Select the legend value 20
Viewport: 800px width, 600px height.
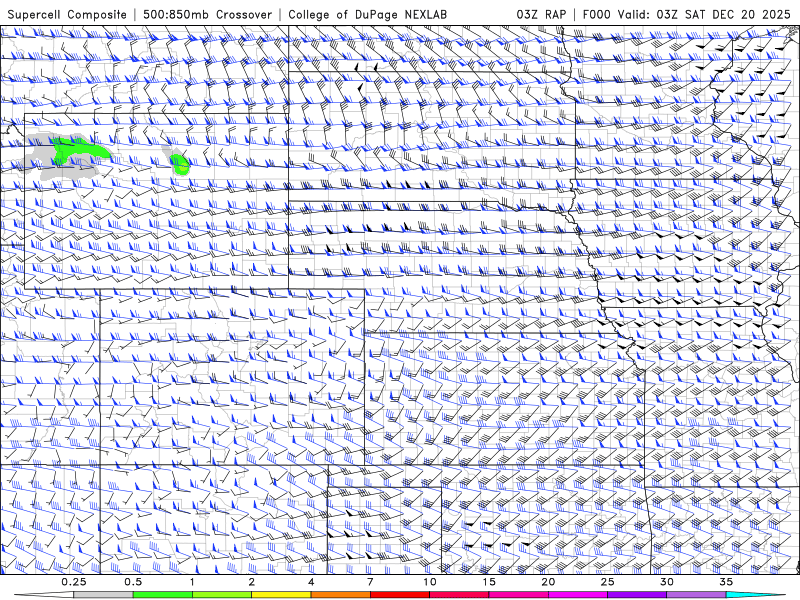[548, 582]
